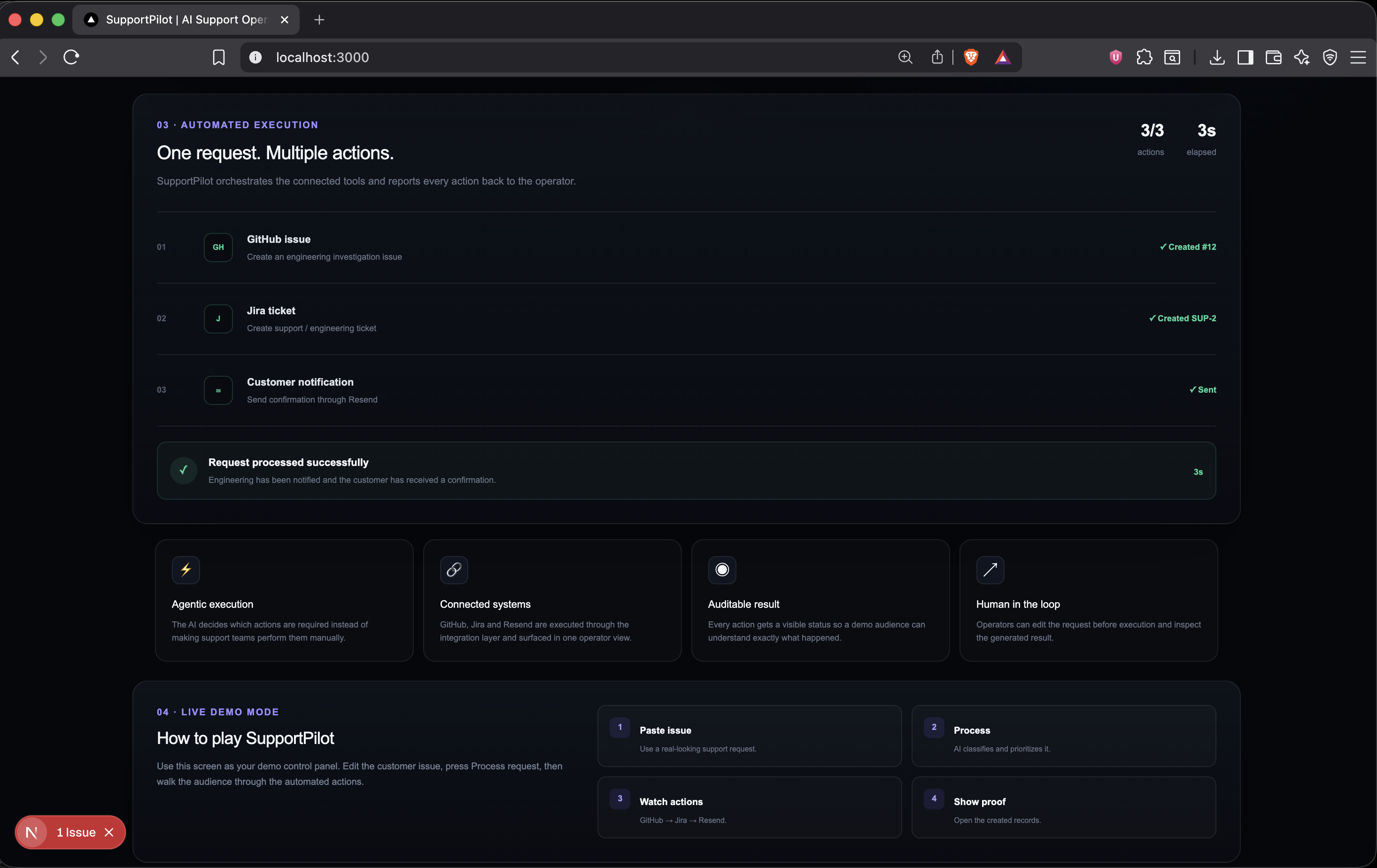1377x868 pixels.
Task: Open Leo AI assistant
Action: pos(1301,57)
